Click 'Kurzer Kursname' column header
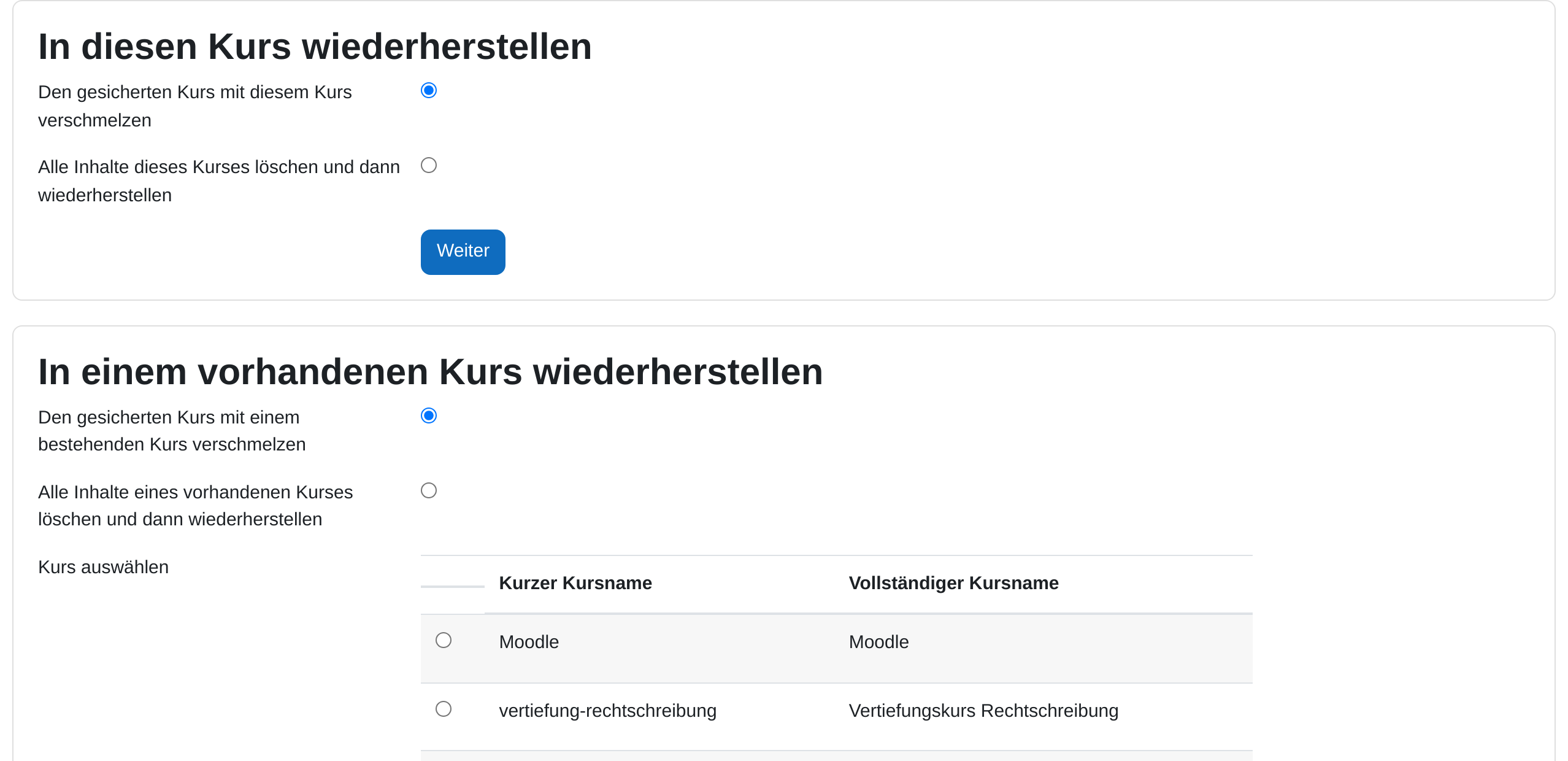 pyautogui.click(x=575, y=583)
